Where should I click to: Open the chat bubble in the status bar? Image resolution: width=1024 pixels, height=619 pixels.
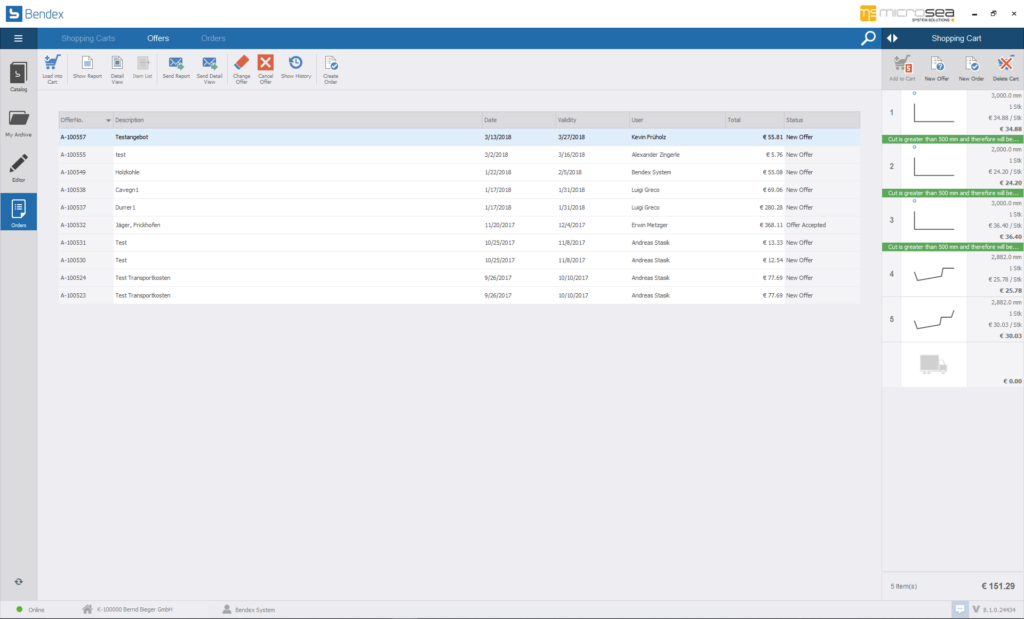coord(962,608)
